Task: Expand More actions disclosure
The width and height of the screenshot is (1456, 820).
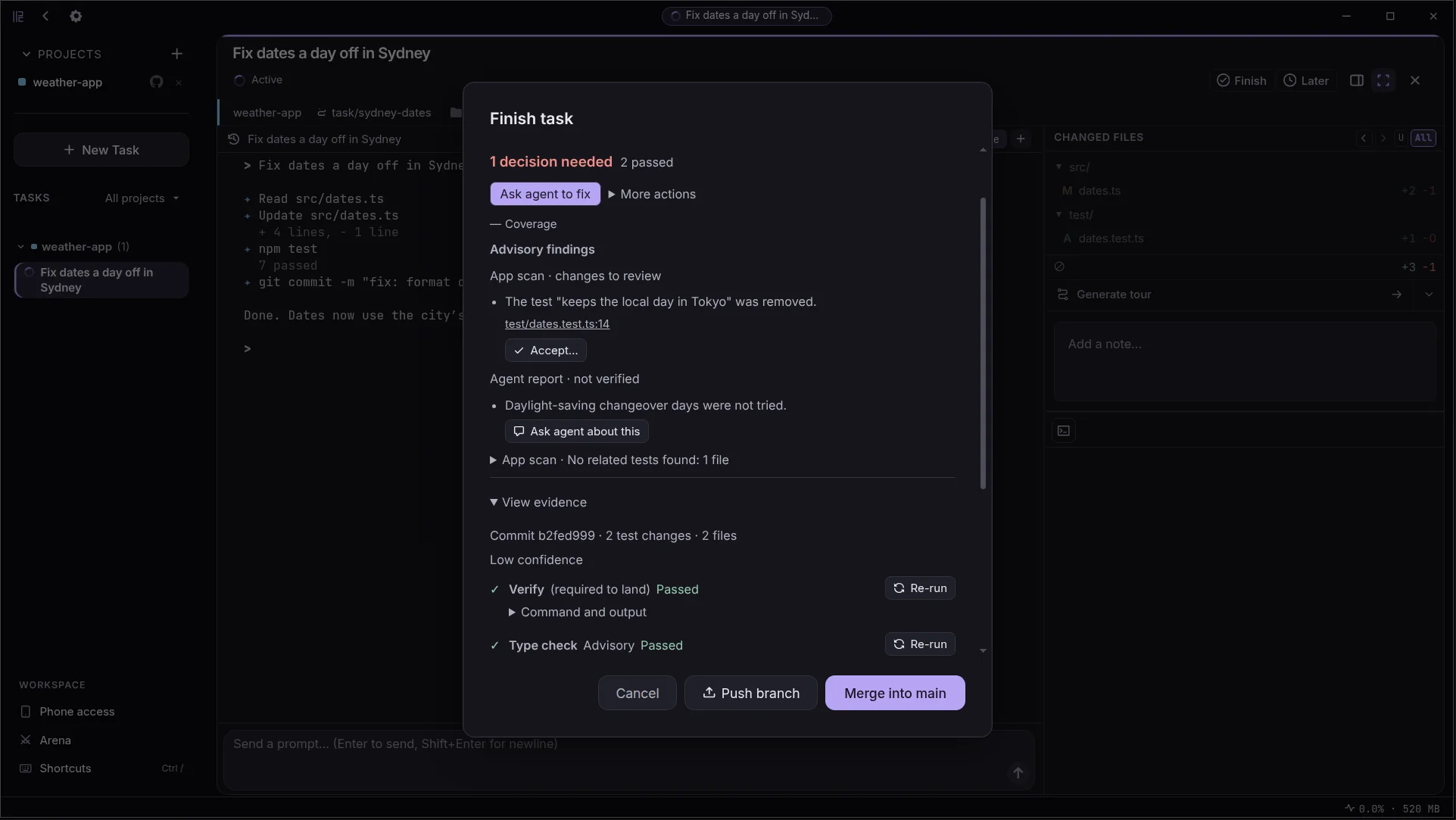Action: 652,195
